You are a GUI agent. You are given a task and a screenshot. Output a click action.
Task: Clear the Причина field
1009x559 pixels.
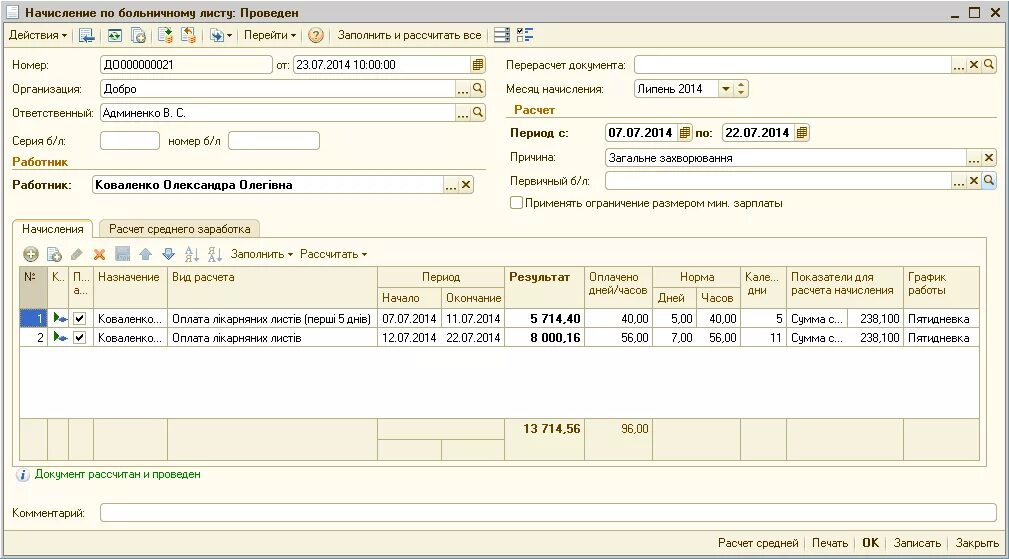pos(989,158)
